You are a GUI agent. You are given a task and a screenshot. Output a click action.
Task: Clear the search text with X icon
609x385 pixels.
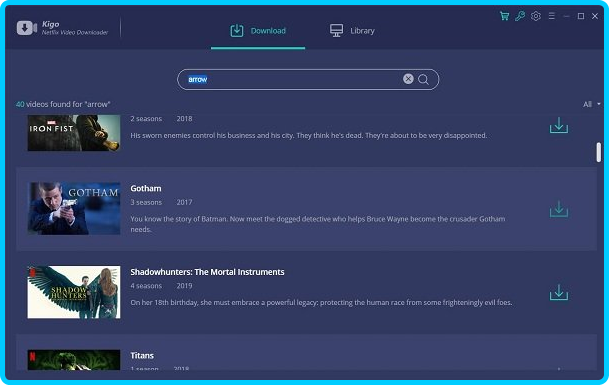(x=408, y=79)
